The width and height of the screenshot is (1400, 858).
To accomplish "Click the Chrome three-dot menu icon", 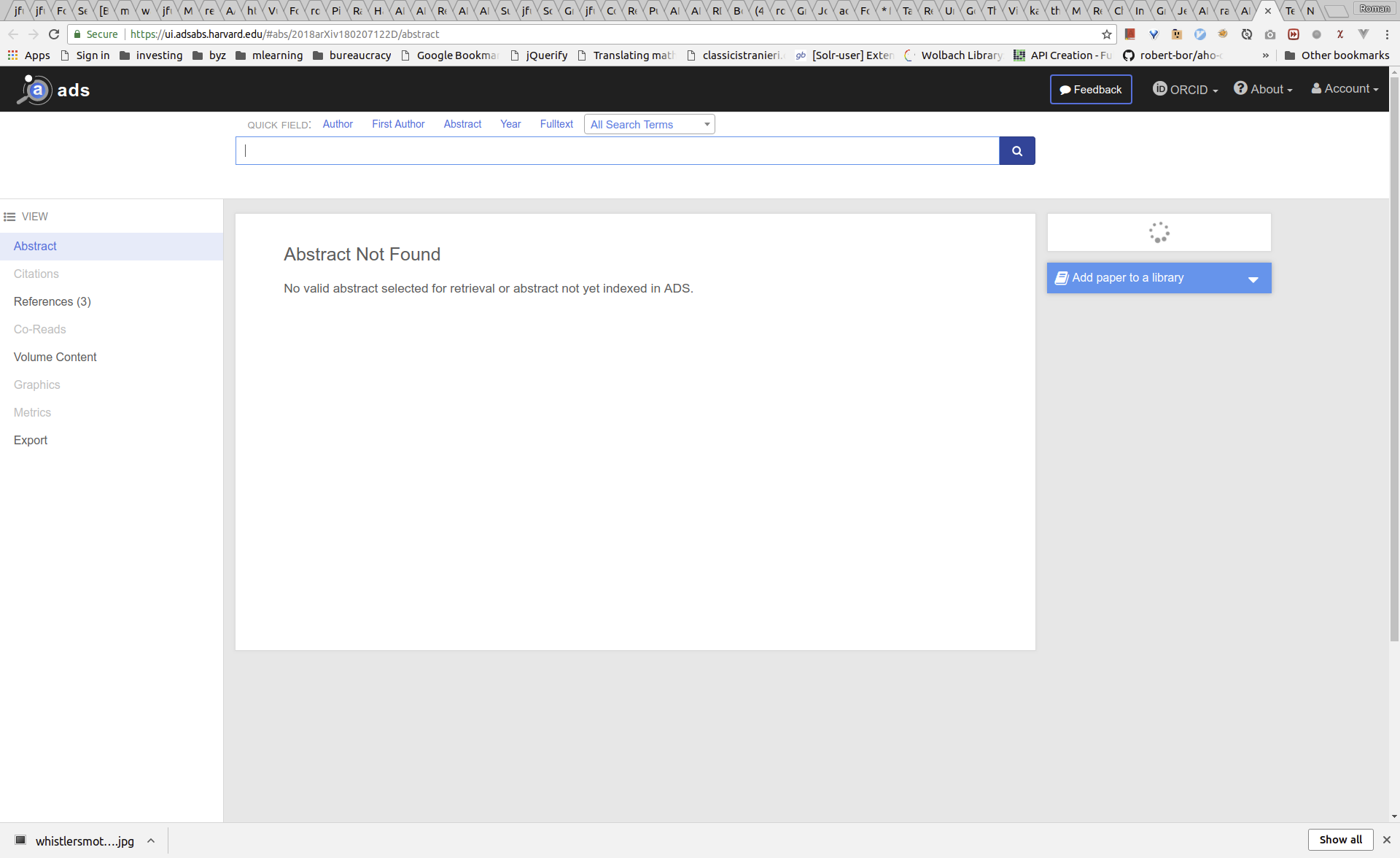I will pos(1387,34).
